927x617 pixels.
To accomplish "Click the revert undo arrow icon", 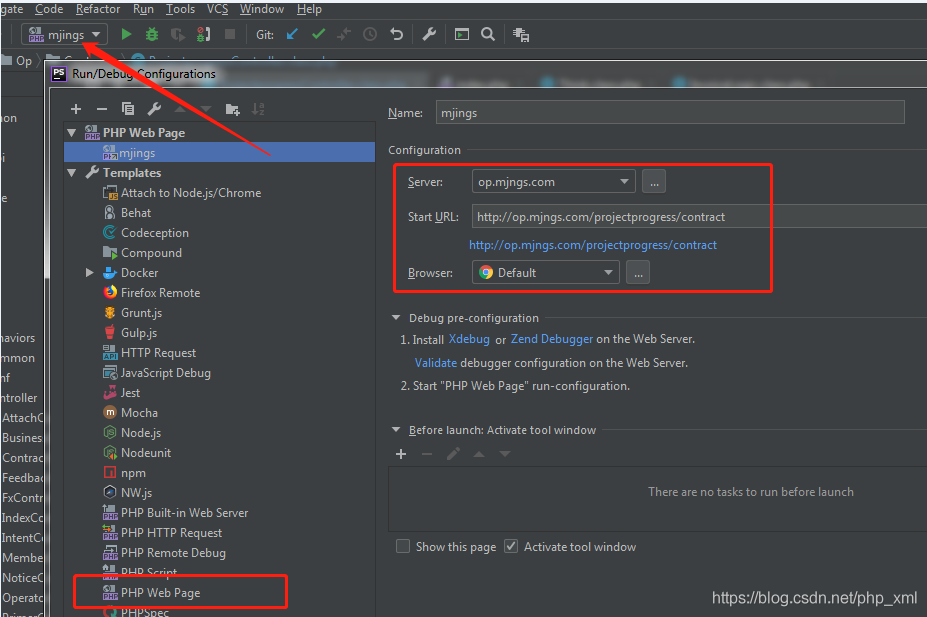I will tap(396, 34).
